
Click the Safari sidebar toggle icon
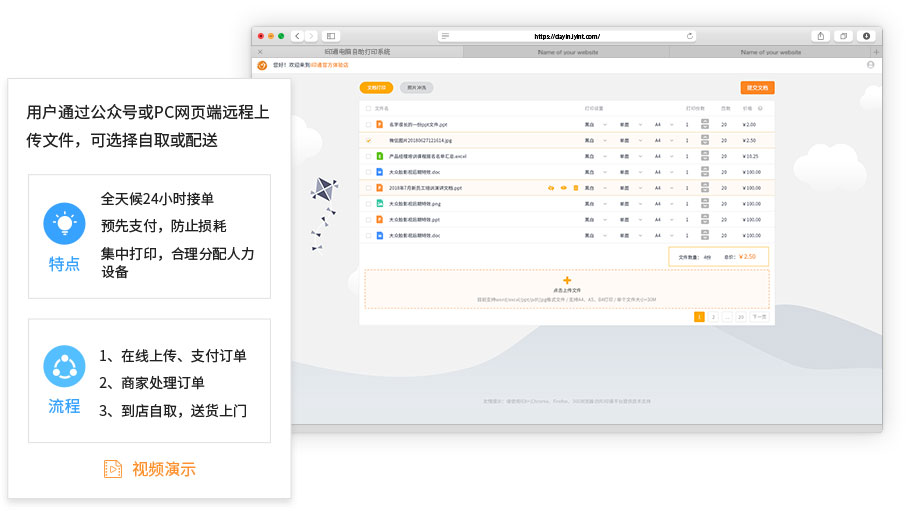point(331,36)
